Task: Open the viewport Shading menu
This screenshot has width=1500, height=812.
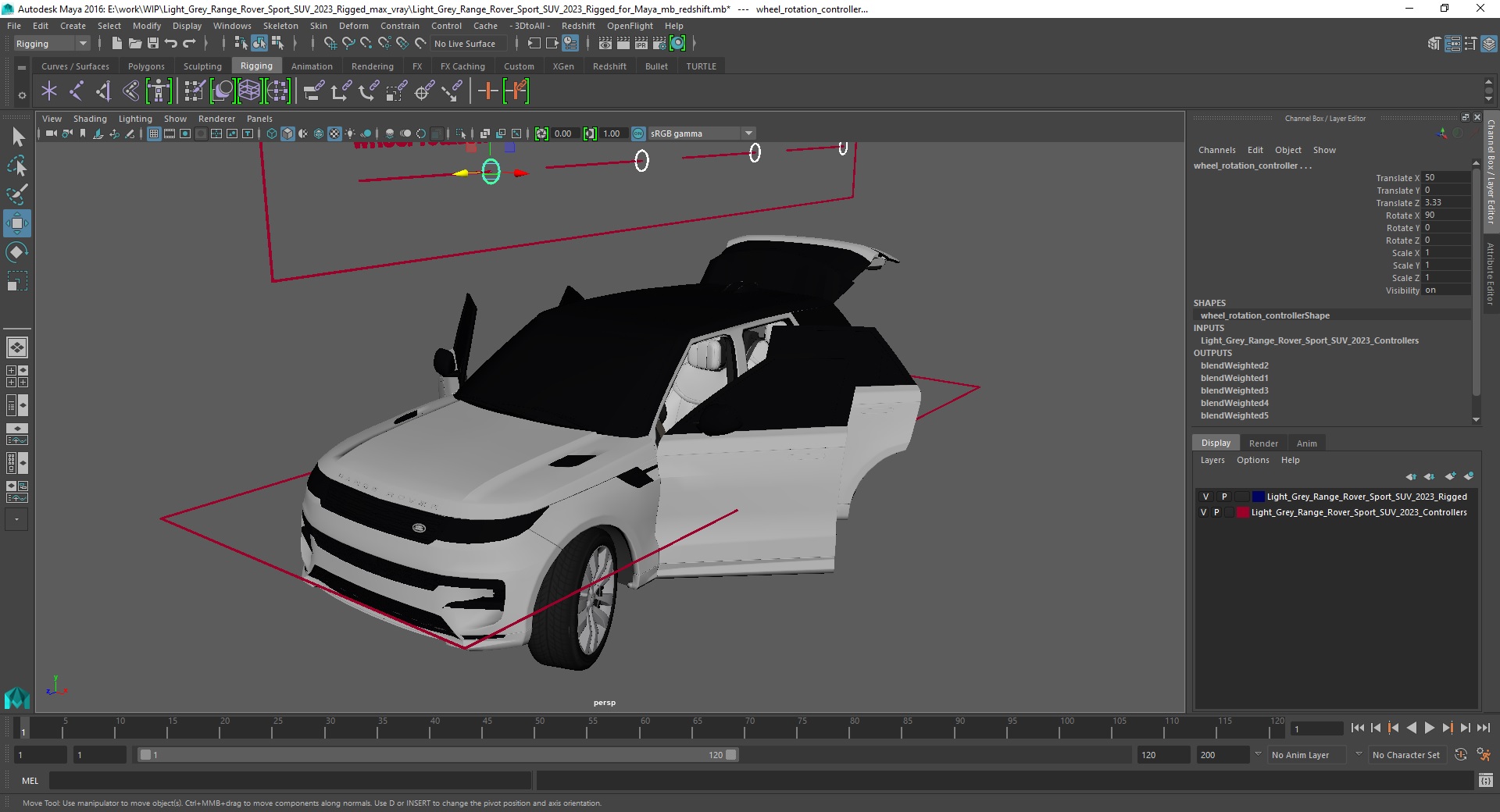Action: point(90,119)
